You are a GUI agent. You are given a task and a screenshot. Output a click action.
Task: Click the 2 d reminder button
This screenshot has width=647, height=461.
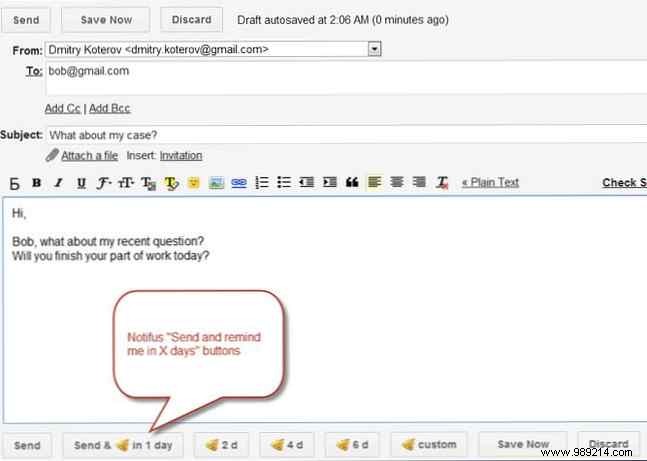click(221, 445)
